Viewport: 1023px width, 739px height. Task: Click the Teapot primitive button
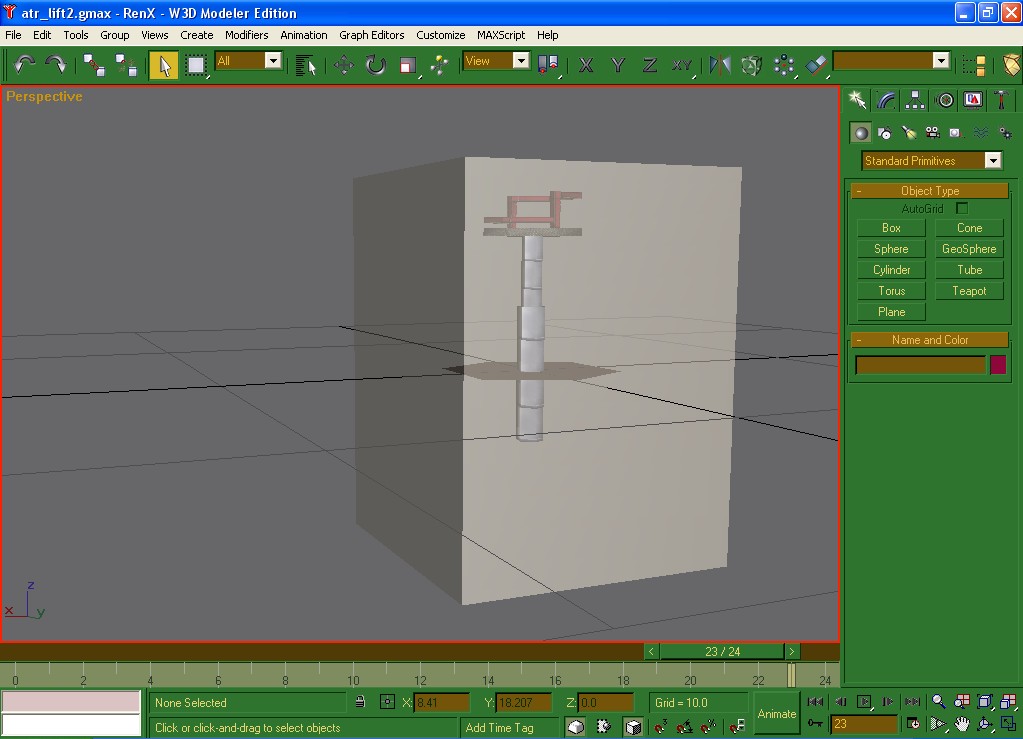tap(969, 291)
